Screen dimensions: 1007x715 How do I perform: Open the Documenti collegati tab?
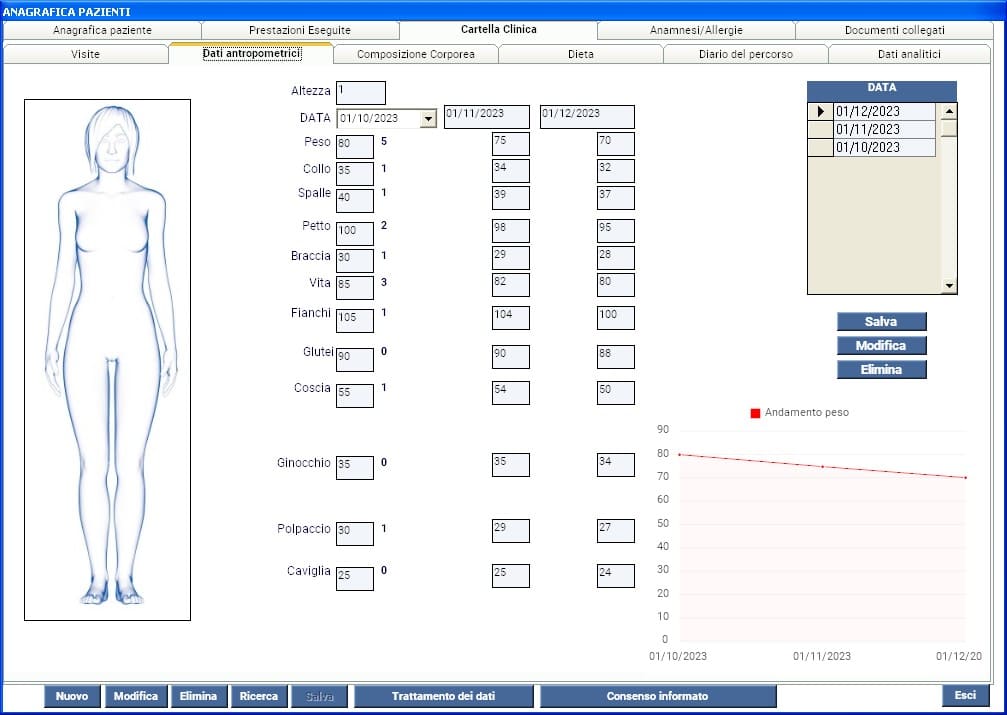pyautogui.click(x=895, y=30)
